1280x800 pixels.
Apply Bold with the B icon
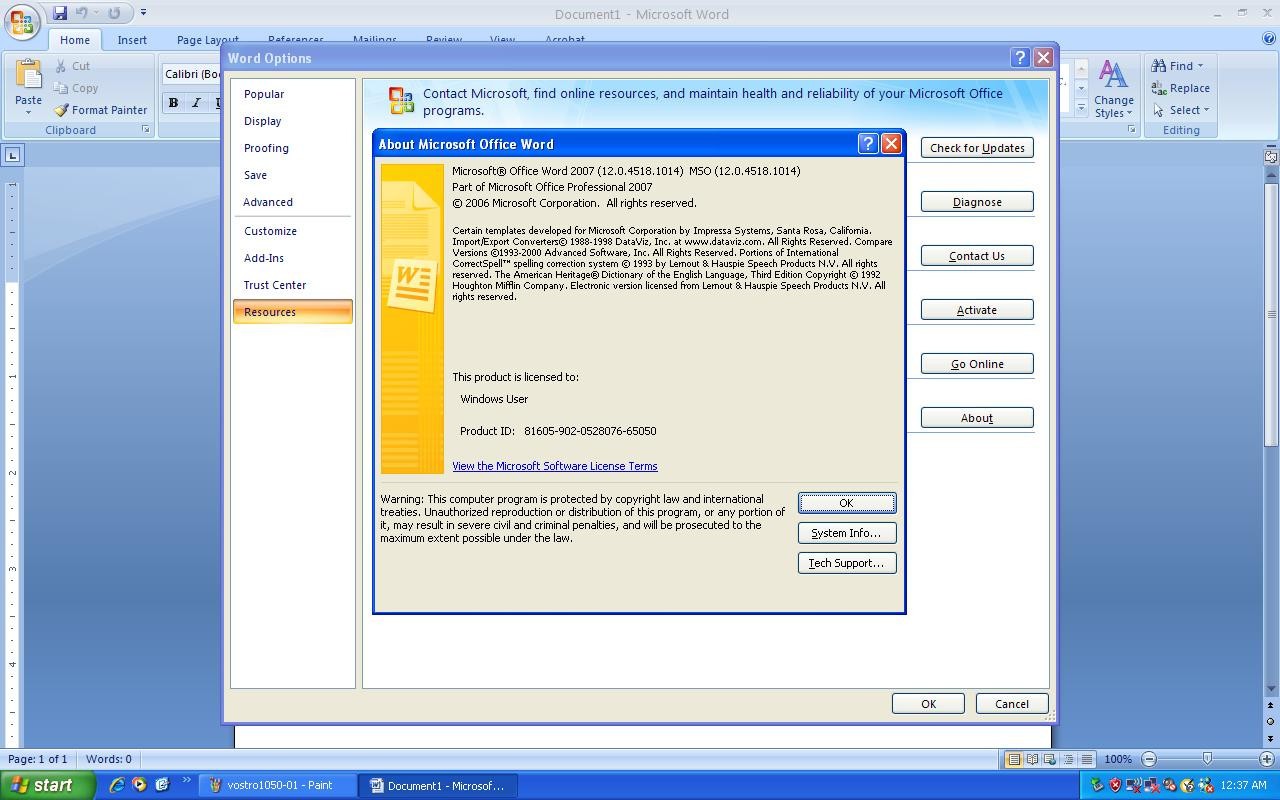(x=173, y=102)
